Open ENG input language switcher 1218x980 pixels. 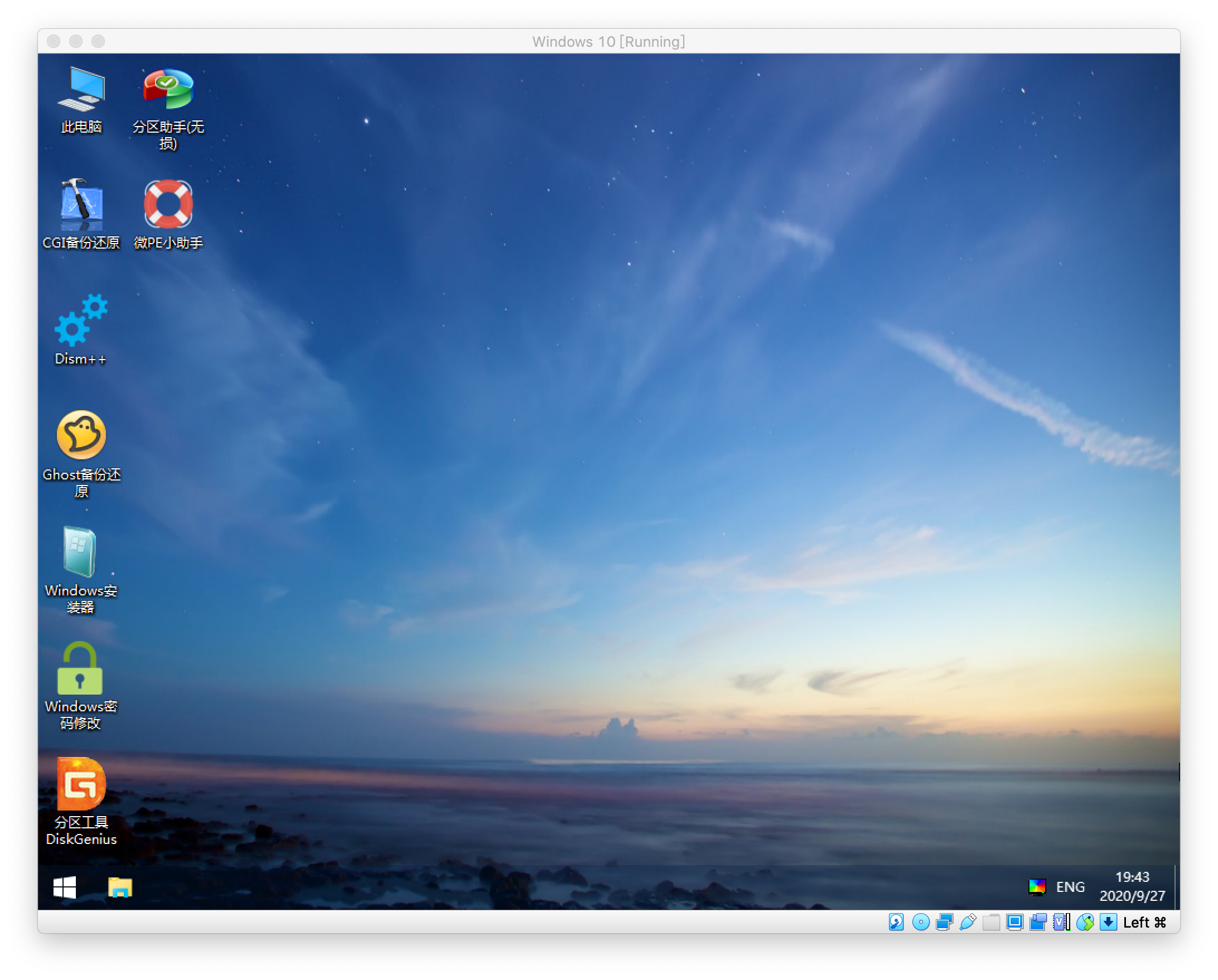[1070, 887]
